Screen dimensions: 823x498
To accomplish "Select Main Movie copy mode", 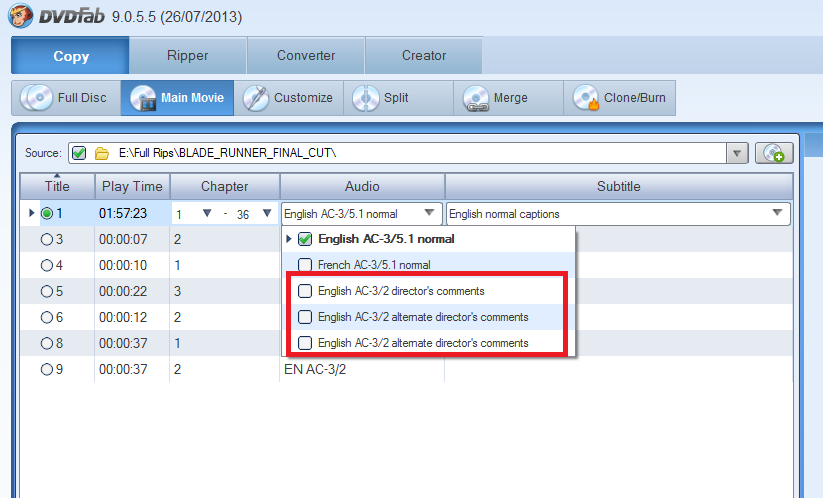I will [x=177, y=98].
